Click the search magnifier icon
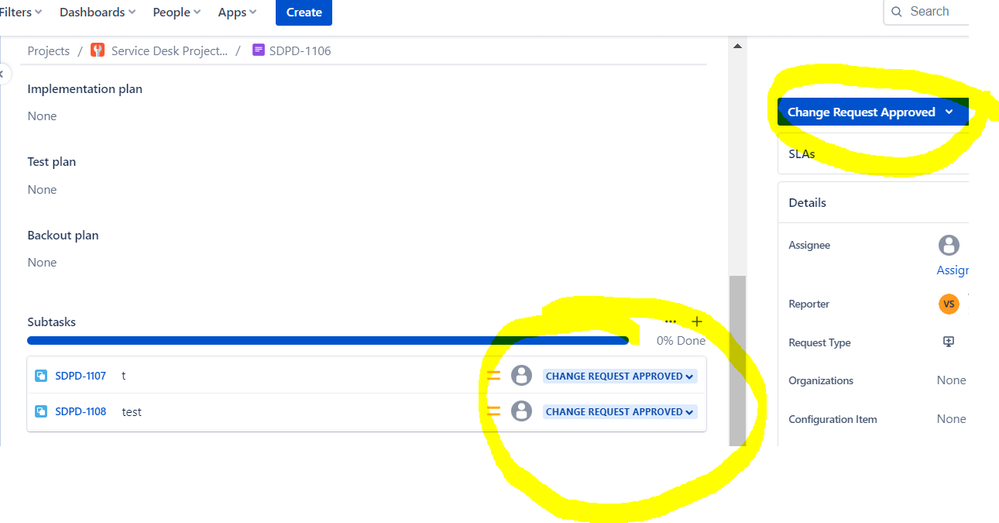The height and width of the screenshot is (523, 999). click(x=896, y=11)
